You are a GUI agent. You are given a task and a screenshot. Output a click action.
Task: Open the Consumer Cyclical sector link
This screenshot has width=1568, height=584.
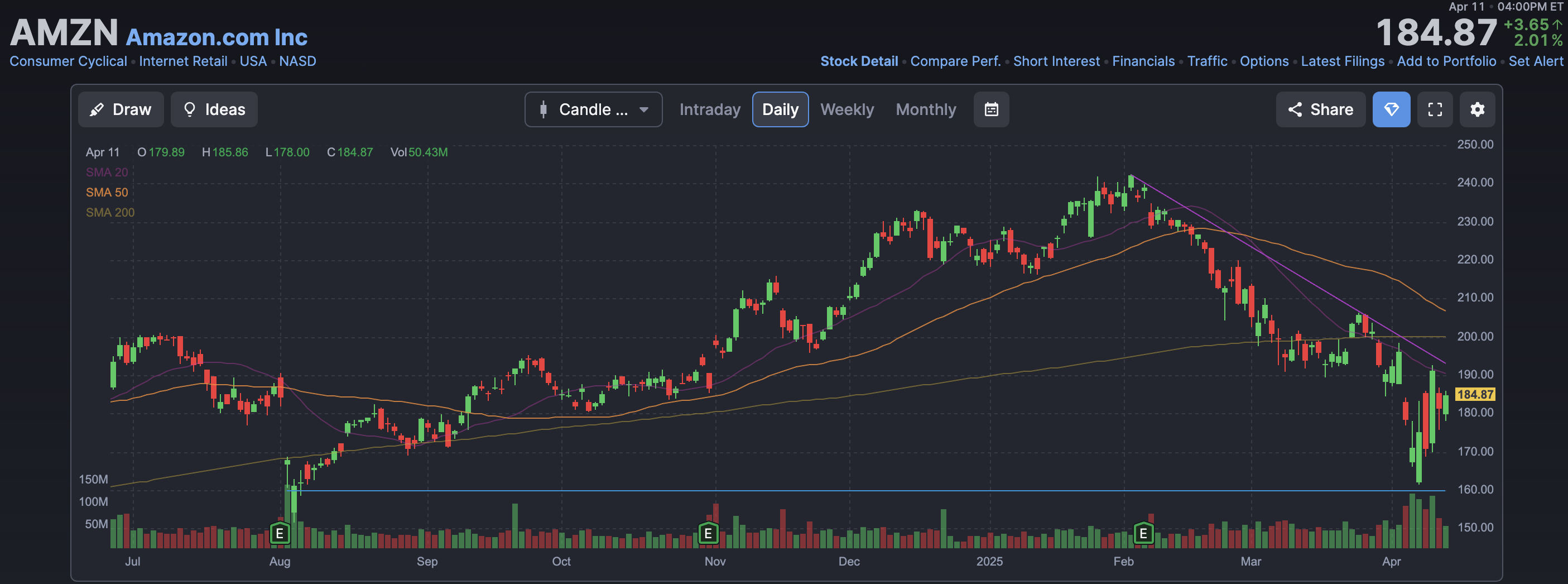pyautogui.click(x=68, y=61)
